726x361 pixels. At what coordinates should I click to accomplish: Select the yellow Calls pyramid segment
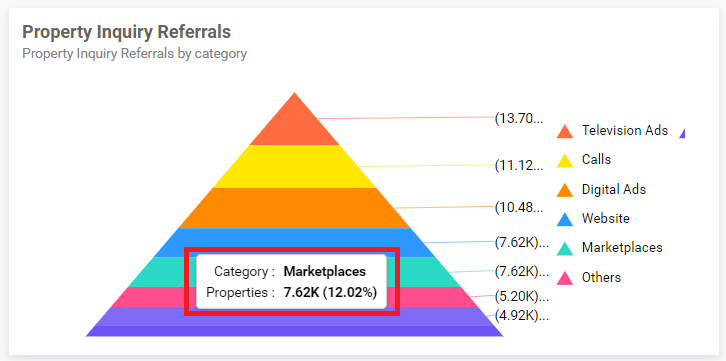(294, 167)
